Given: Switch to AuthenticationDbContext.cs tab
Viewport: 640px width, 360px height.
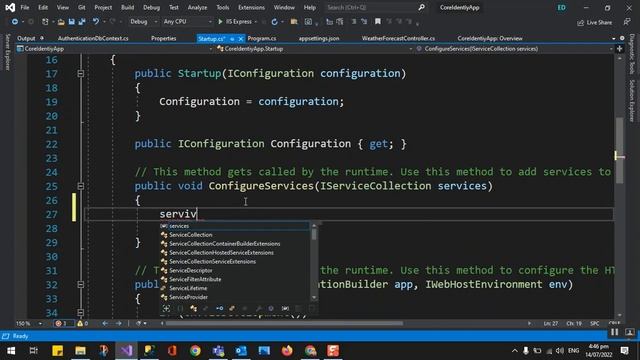Looking at the screenshot, I should [93, 39].
